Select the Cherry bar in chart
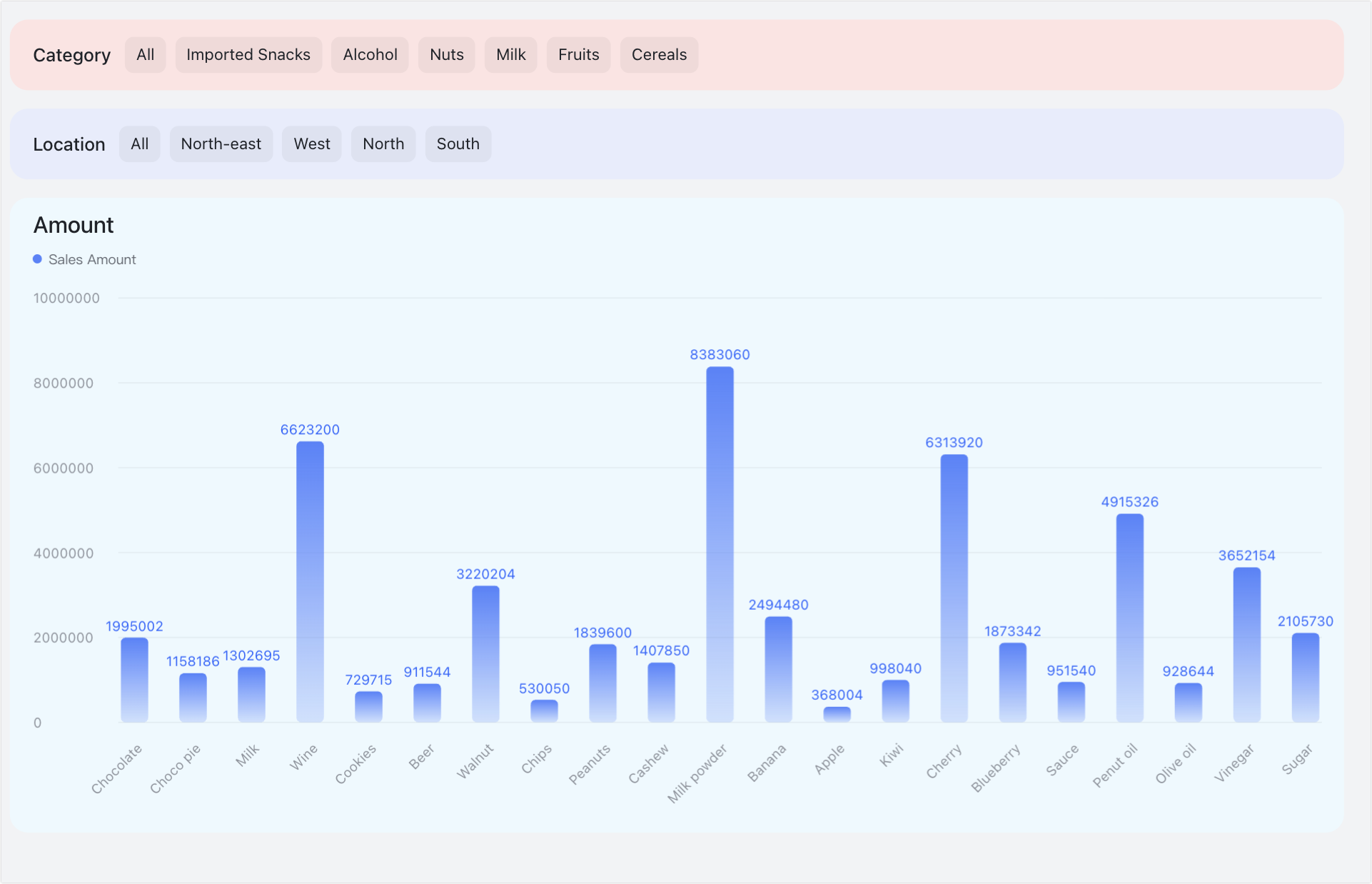The width and height of the screenshot is (1372, 884). coord(954,588)
